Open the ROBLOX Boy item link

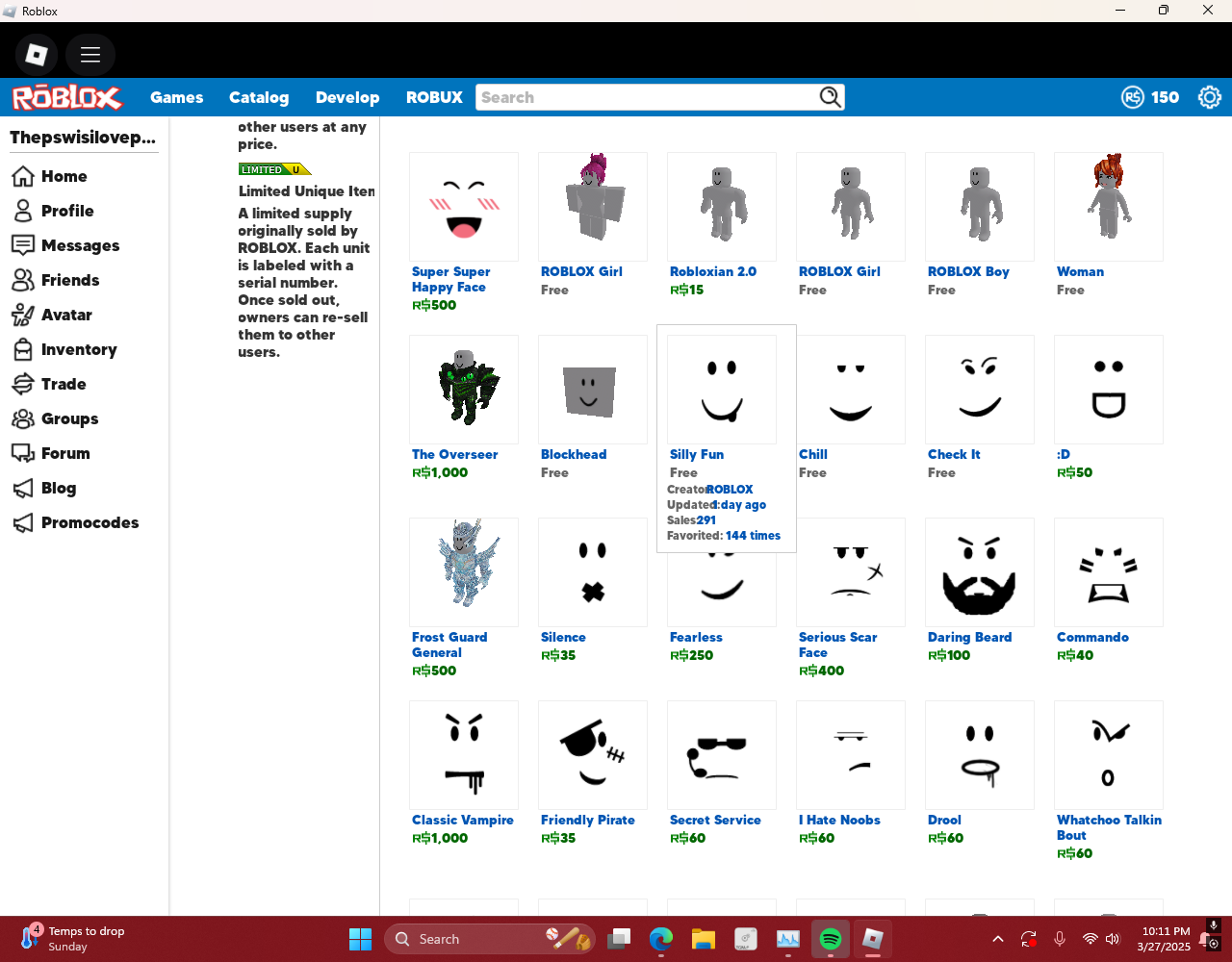click(x=968, y=271)
